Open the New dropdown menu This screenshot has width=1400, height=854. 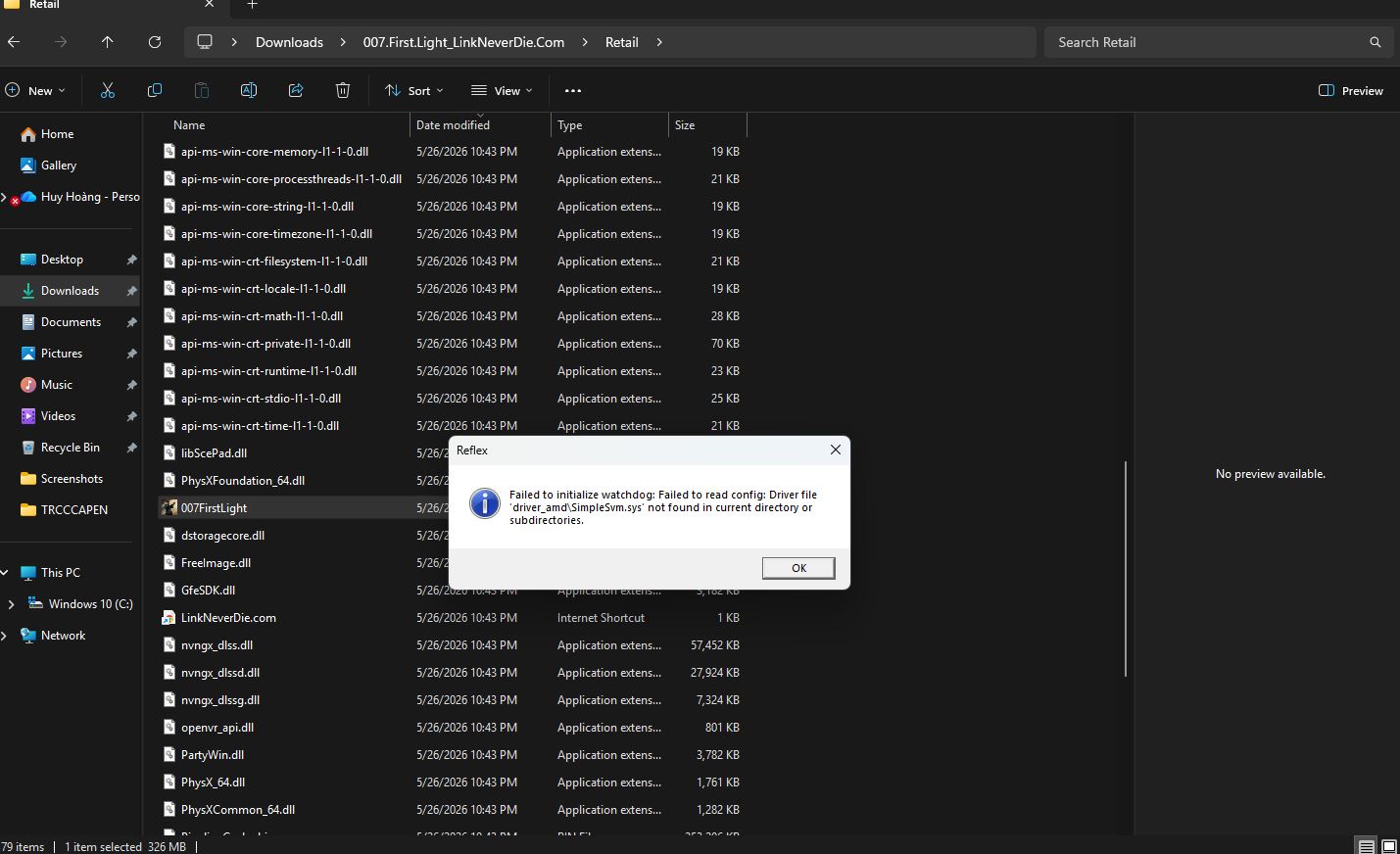pos(35,90)
